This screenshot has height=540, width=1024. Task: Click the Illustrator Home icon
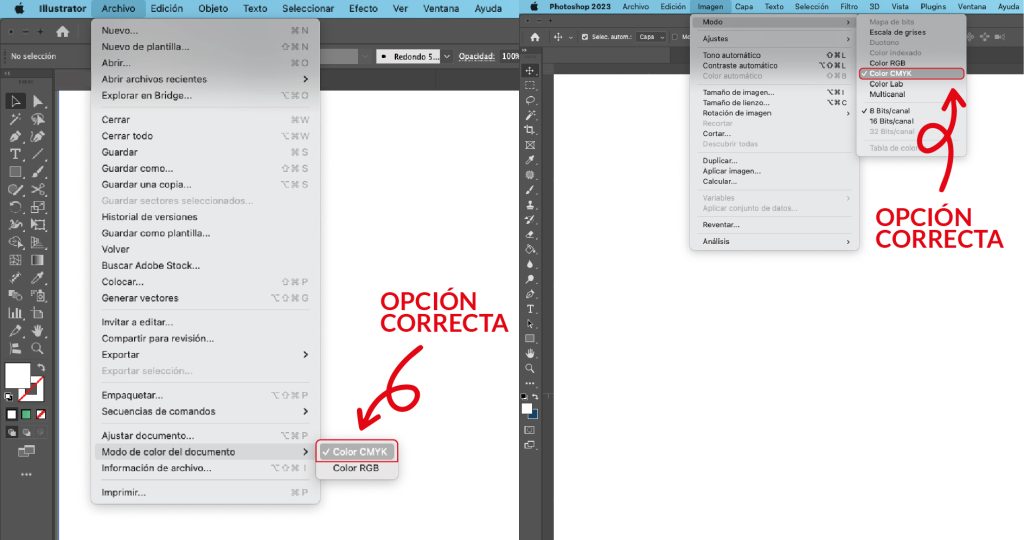tap(62, 32)
